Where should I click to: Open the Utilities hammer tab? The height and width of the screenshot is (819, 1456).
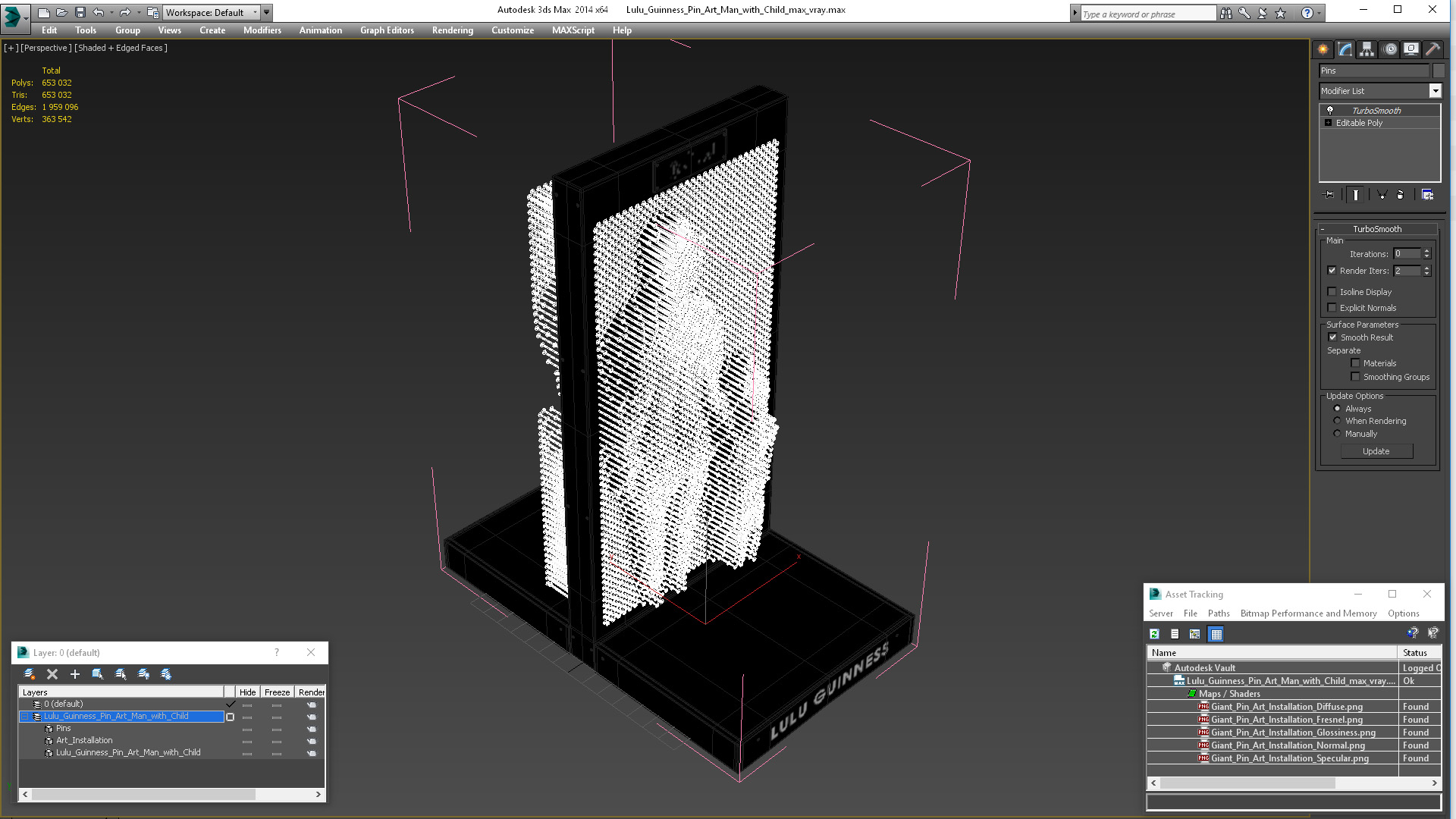pos(1432,49)
